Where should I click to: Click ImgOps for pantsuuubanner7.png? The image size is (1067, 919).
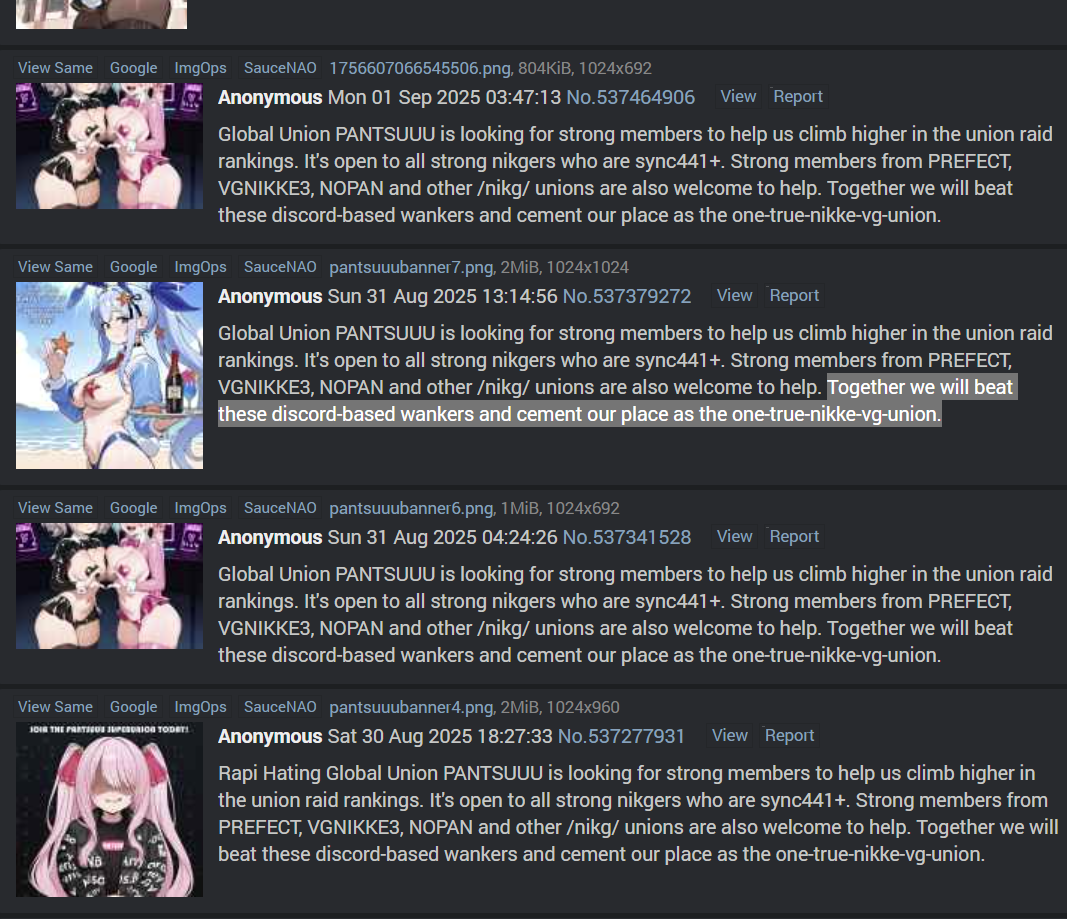pos(200,267)
